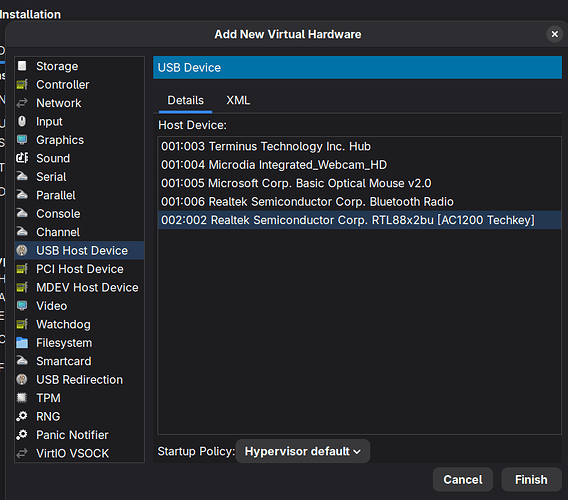
Task: Close the Add New Virtual Hardware dialog
Action: (x=555, y=34)
